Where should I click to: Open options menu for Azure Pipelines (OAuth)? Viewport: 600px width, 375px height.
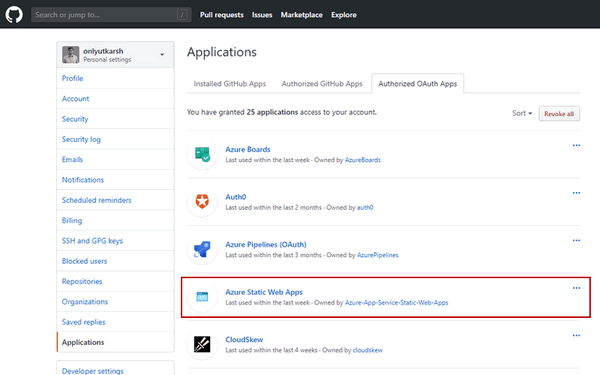point(576,240)
